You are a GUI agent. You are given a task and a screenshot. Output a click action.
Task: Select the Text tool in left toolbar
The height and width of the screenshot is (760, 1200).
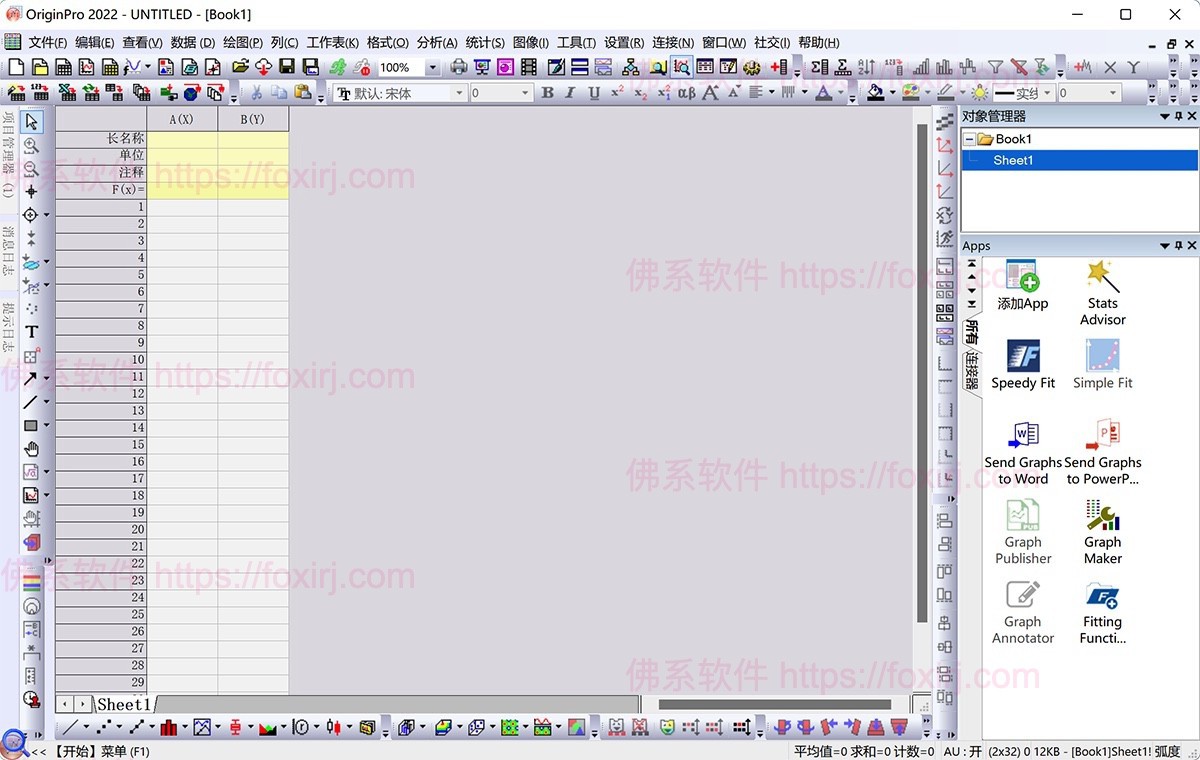[31, 332]
